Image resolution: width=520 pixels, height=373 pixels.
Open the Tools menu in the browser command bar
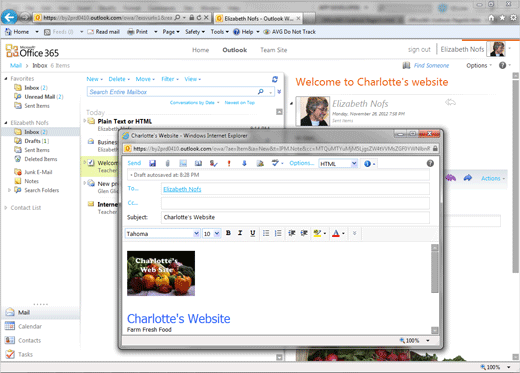coord(219,32)
